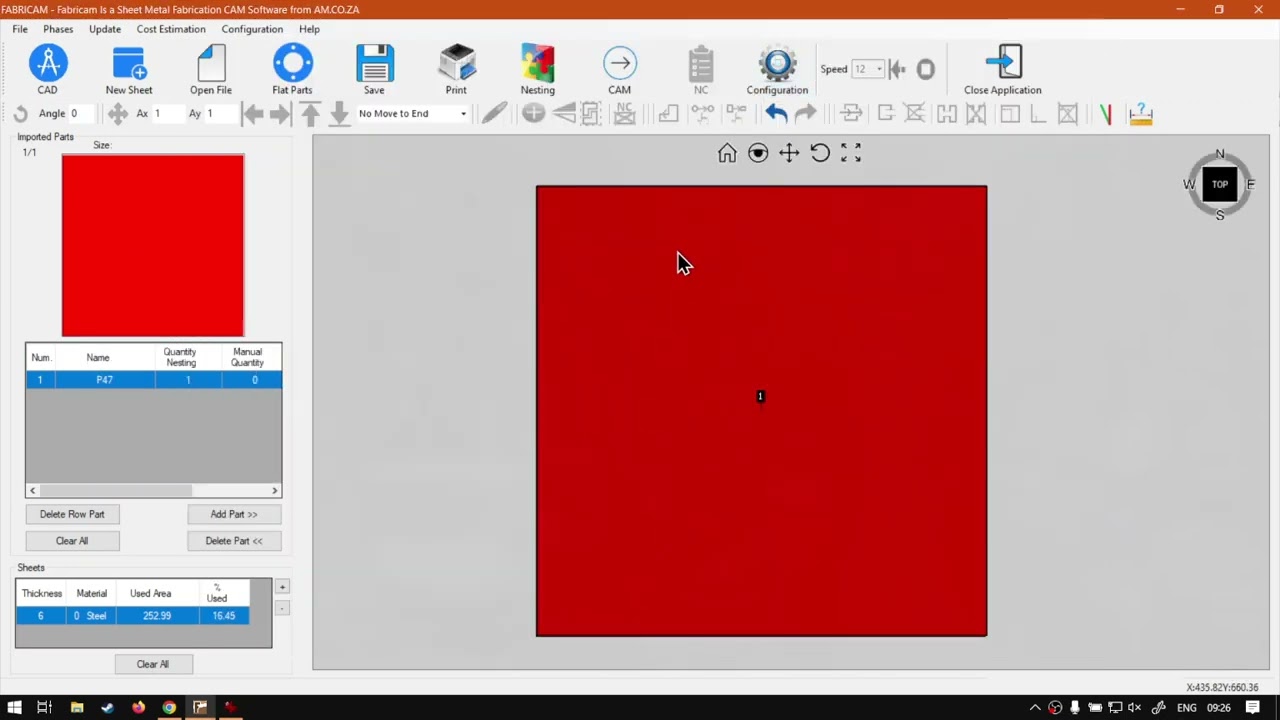This screenshot has width=1280, height=720.
Task: Click the move right arrow icon
Action: click(281, 114)
